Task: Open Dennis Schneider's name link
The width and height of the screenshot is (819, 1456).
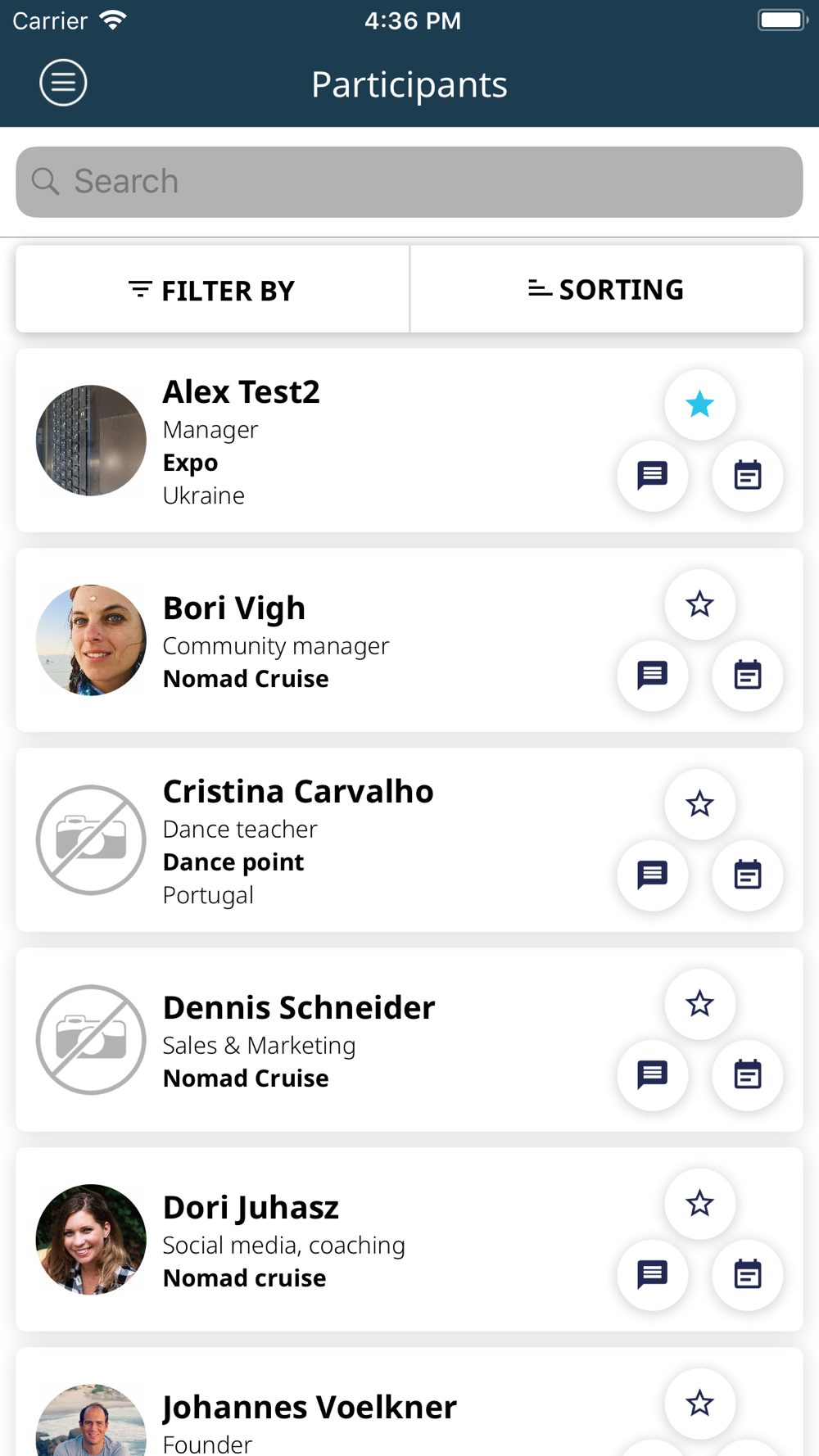Action: [299, 1007]
